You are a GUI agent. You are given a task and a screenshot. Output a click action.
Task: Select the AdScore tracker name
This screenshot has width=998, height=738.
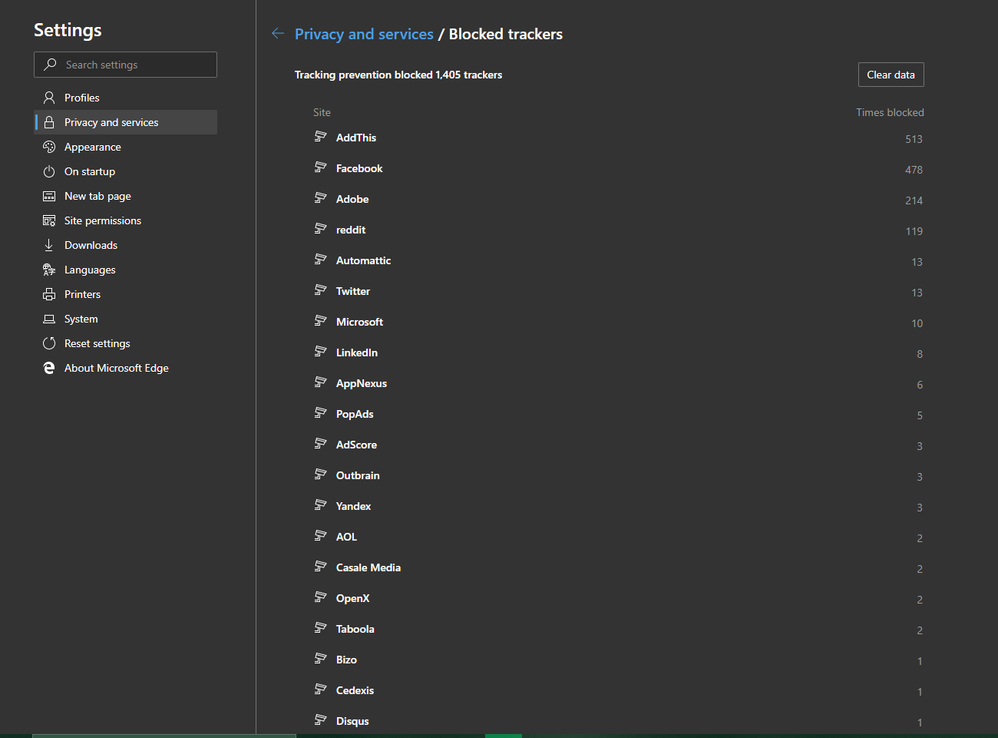[x=356, y=445]
